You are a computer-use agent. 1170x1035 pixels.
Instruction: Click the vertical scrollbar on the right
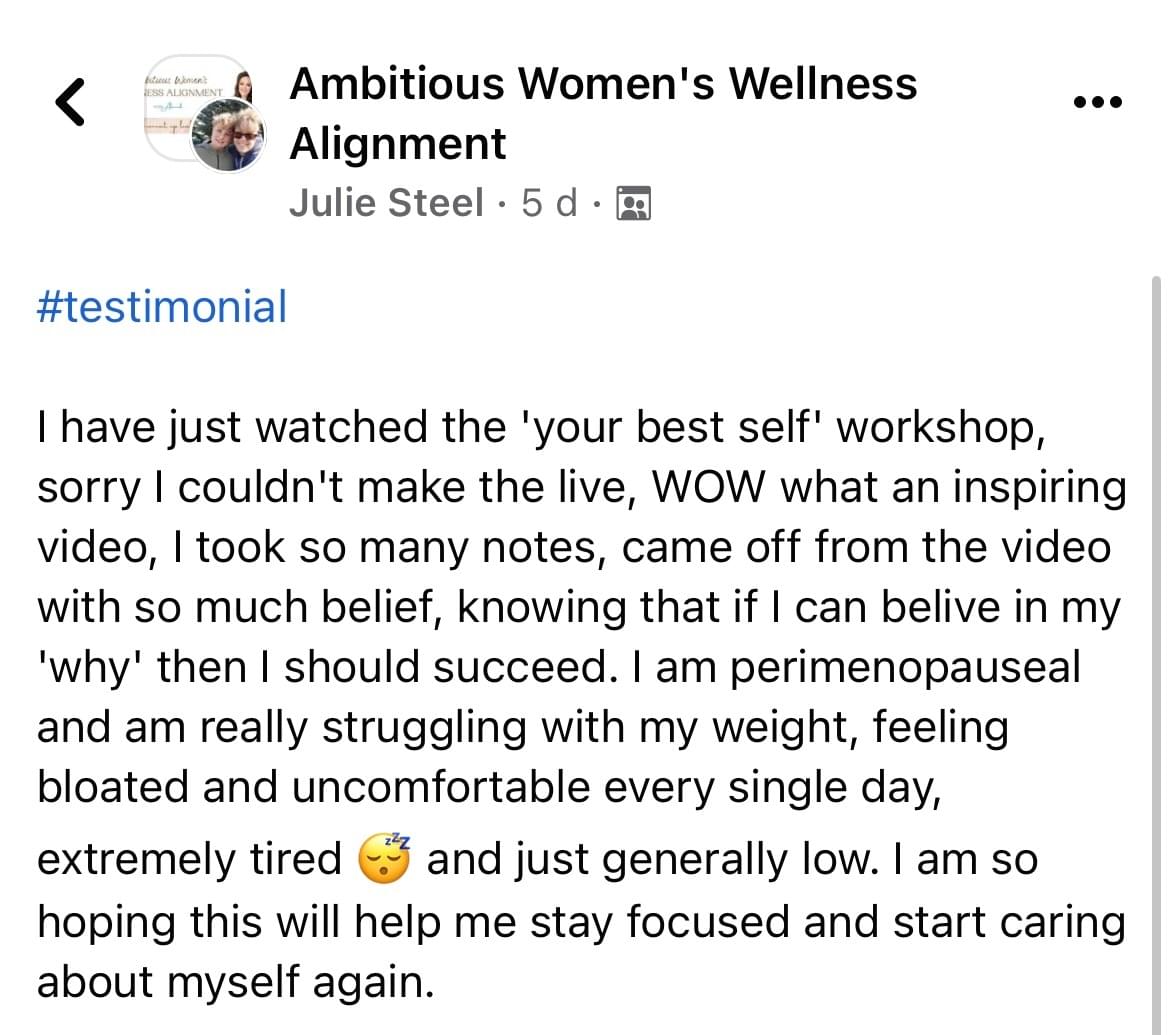coord(1156,654)
